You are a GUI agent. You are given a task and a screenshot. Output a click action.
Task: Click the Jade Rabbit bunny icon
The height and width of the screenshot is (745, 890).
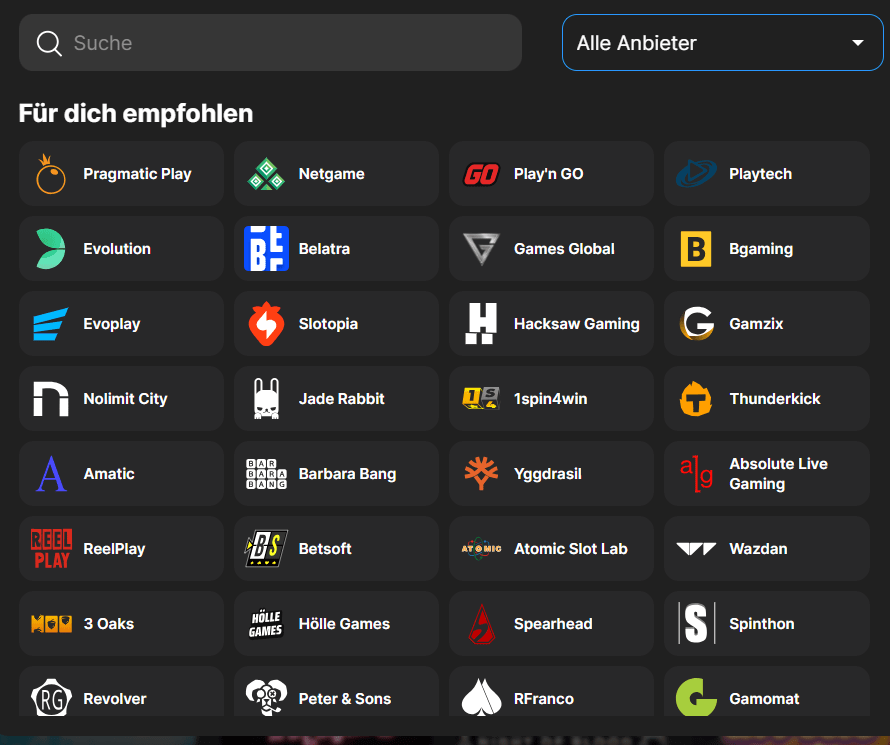point(266,398)
